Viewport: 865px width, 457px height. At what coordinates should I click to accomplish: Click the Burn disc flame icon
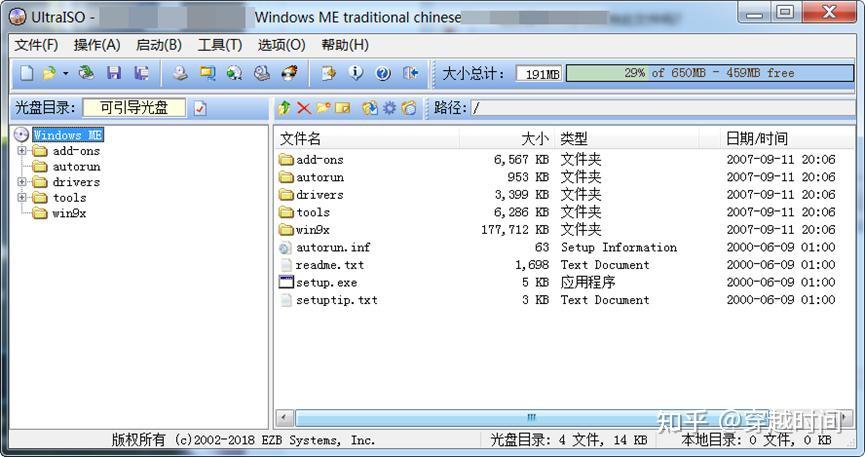point(289,73)
